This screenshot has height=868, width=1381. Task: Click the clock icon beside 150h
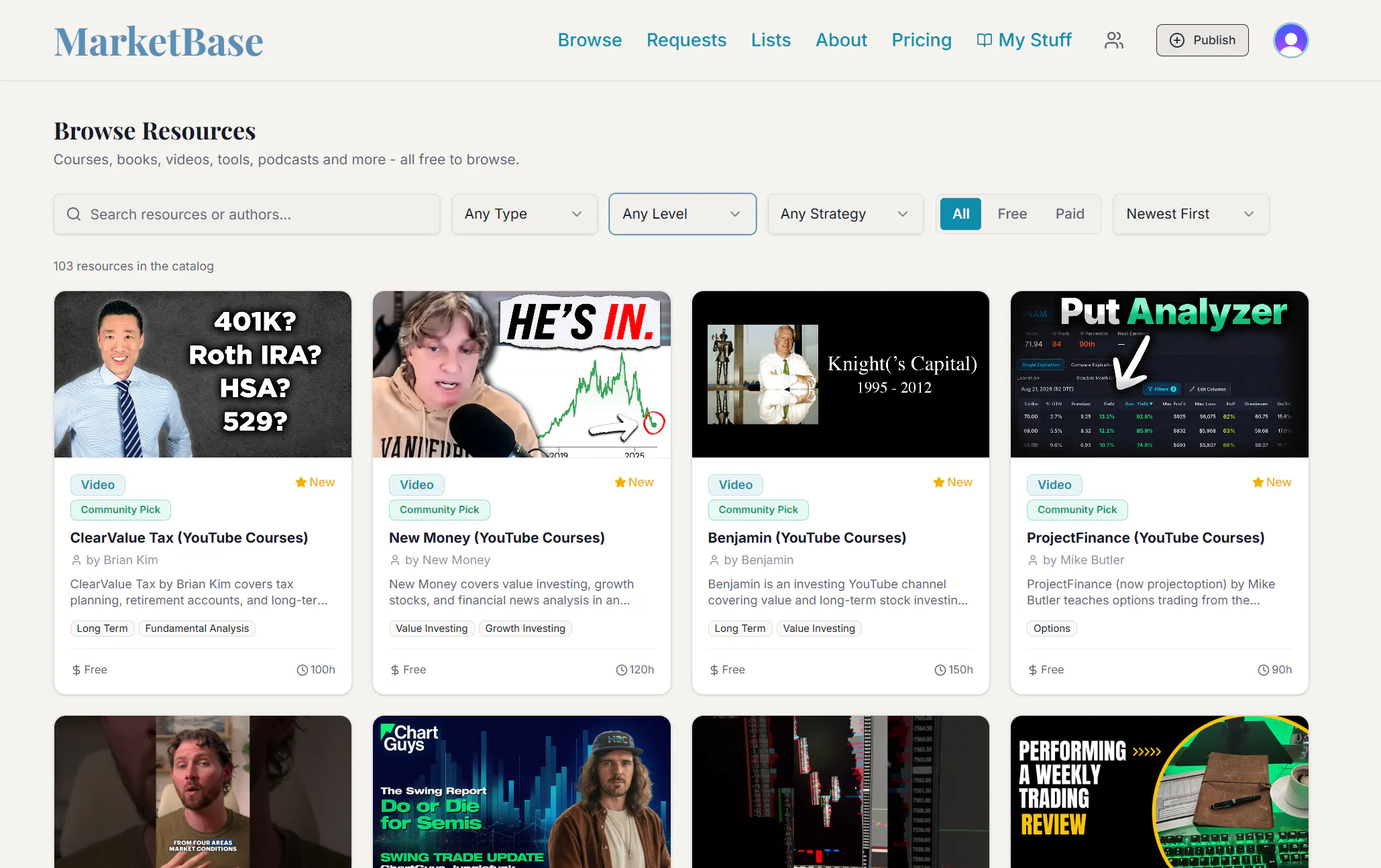pyautogui.click(x=940, y=670)
